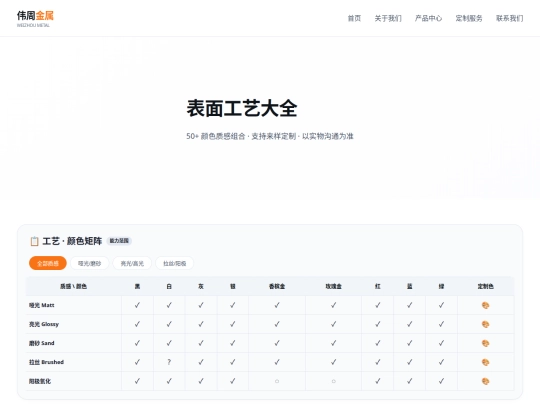This screenshot has width=540, height=405.
Task: Click the checkmark in 哑光 Matt 香槟金 cell
Action: click(x=277, y=305)
